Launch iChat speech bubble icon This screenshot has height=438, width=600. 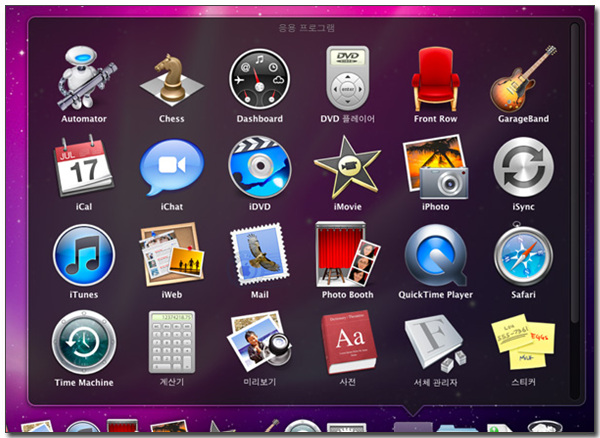pyautogui.click(x=172, y=167)
